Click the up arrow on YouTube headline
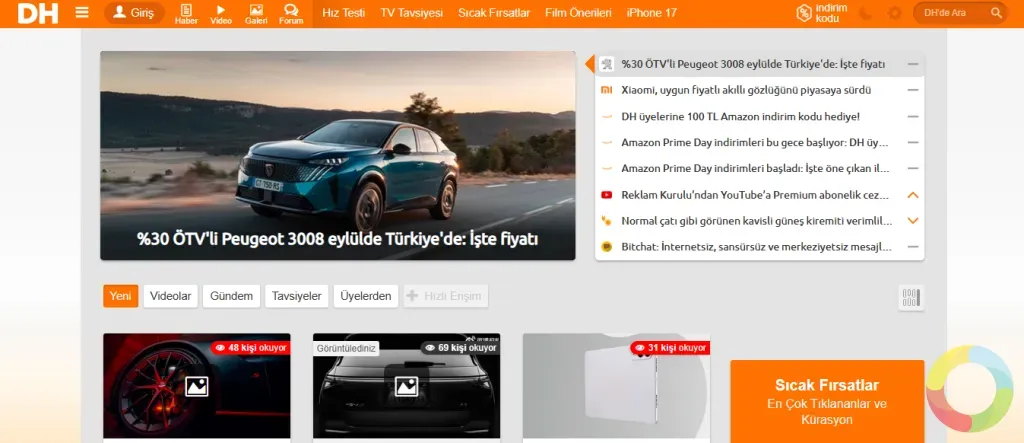Screen dimensions: 1024x443 (x=913, y=195)
